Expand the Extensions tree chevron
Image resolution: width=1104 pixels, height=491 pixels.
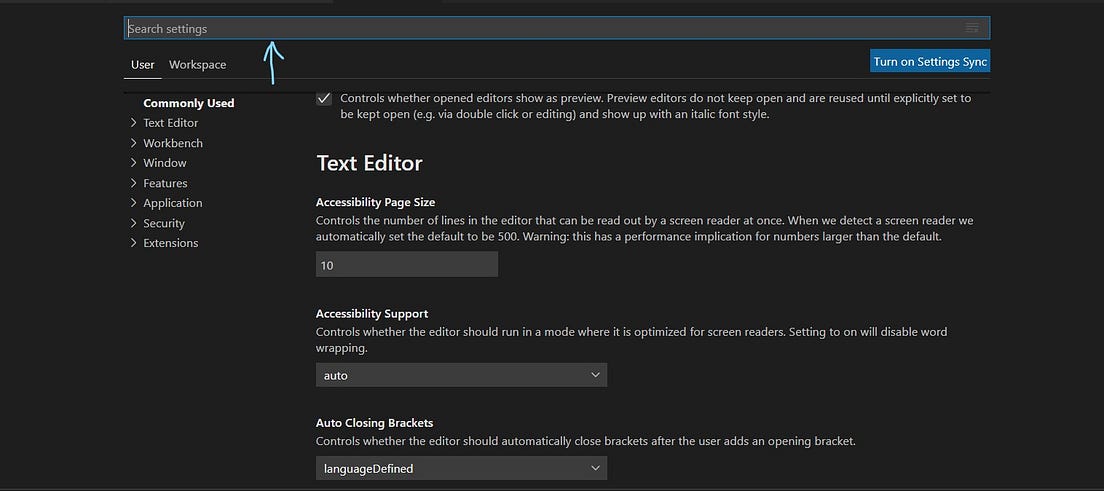click(134, 243)
